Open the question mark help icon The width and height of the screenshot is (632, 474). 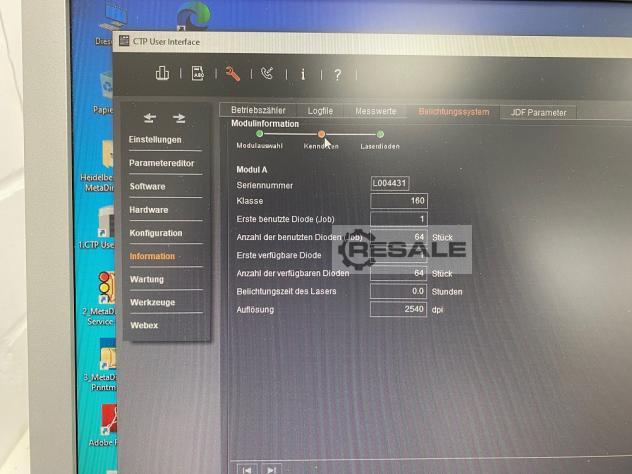338,75
